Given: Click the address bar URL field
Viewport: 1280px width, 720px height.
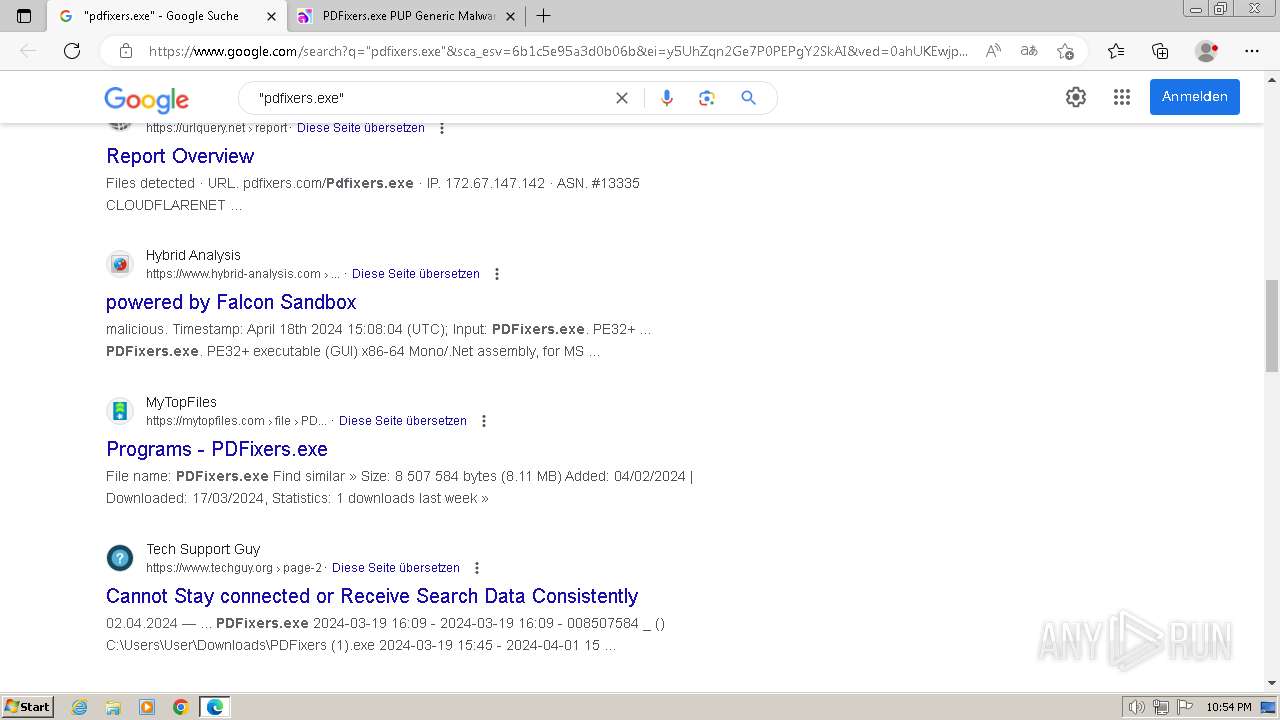Looking at the screenshot, I should (558, 51).
